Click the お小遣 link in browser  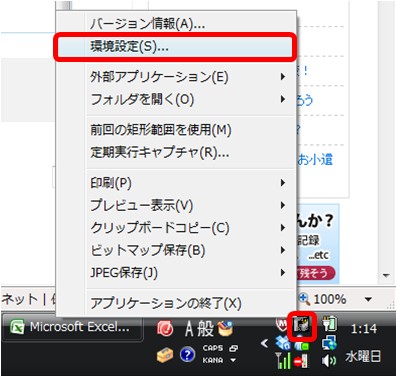point(315,160)
